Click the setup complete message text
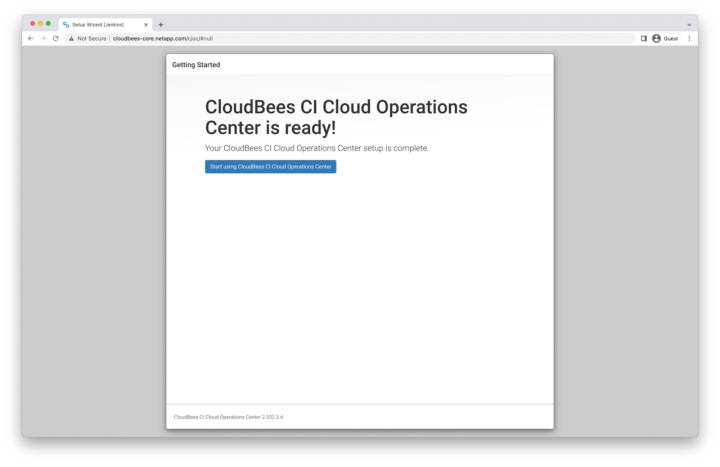The height and width of the screenshot is (467, 720). click(x=316, y=148)
